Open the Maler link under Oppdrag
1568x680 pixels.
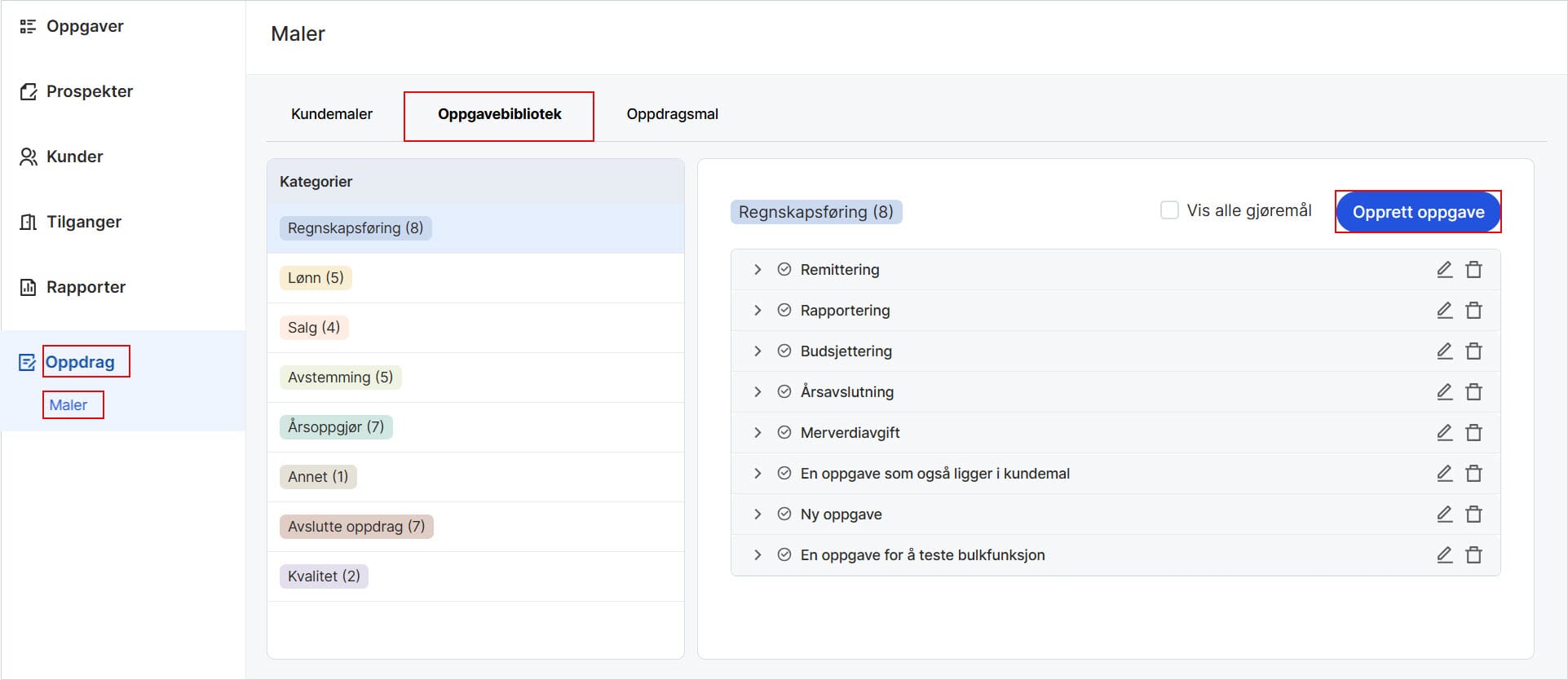tap(68, 405)
